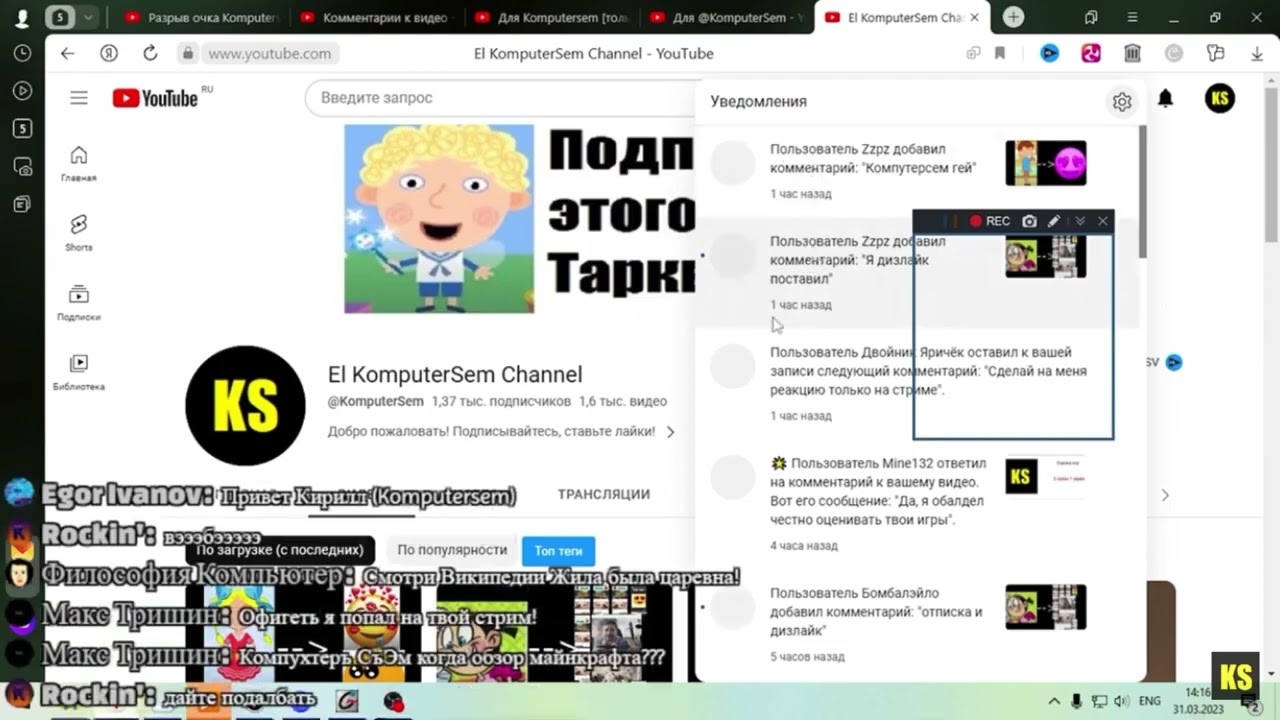Image resolution: width=1280 pixels, height=720 pixels.
Task: Expand channel description arrow after Добро пожаловать
Action: pos(670,432)
